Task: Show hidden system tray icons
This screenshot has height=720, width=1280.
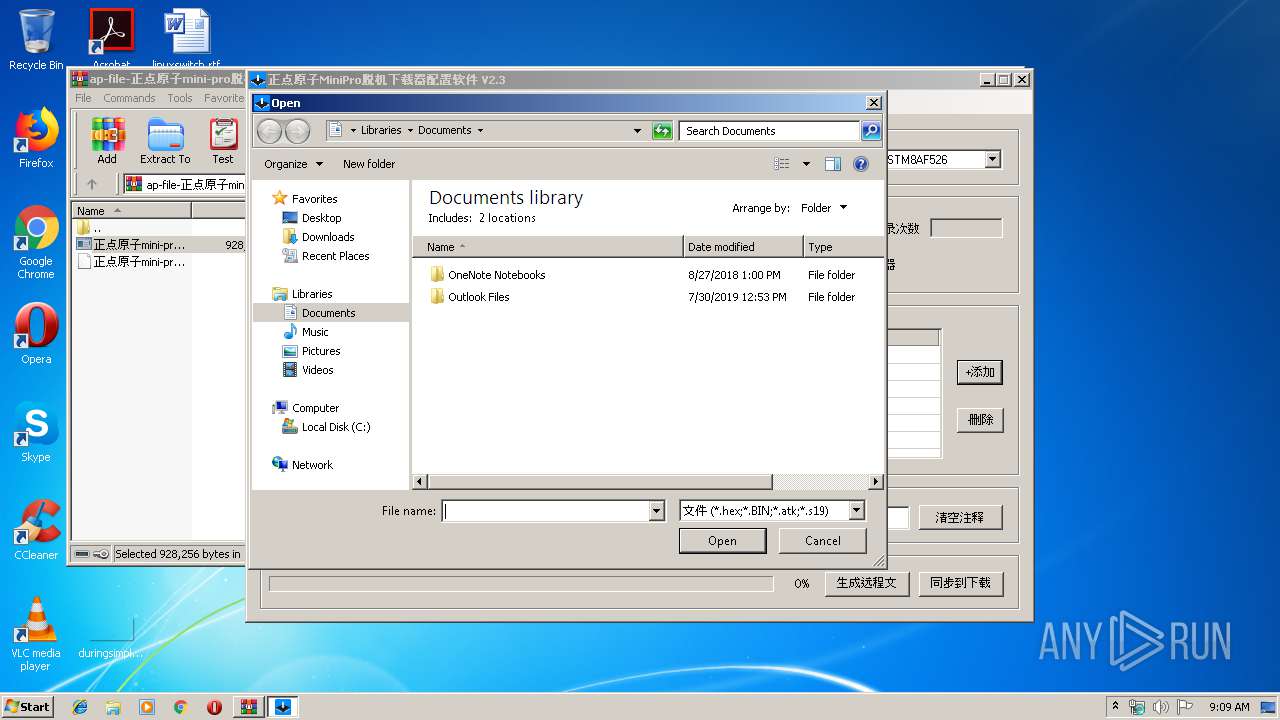Action: (x=1115, y=707)
